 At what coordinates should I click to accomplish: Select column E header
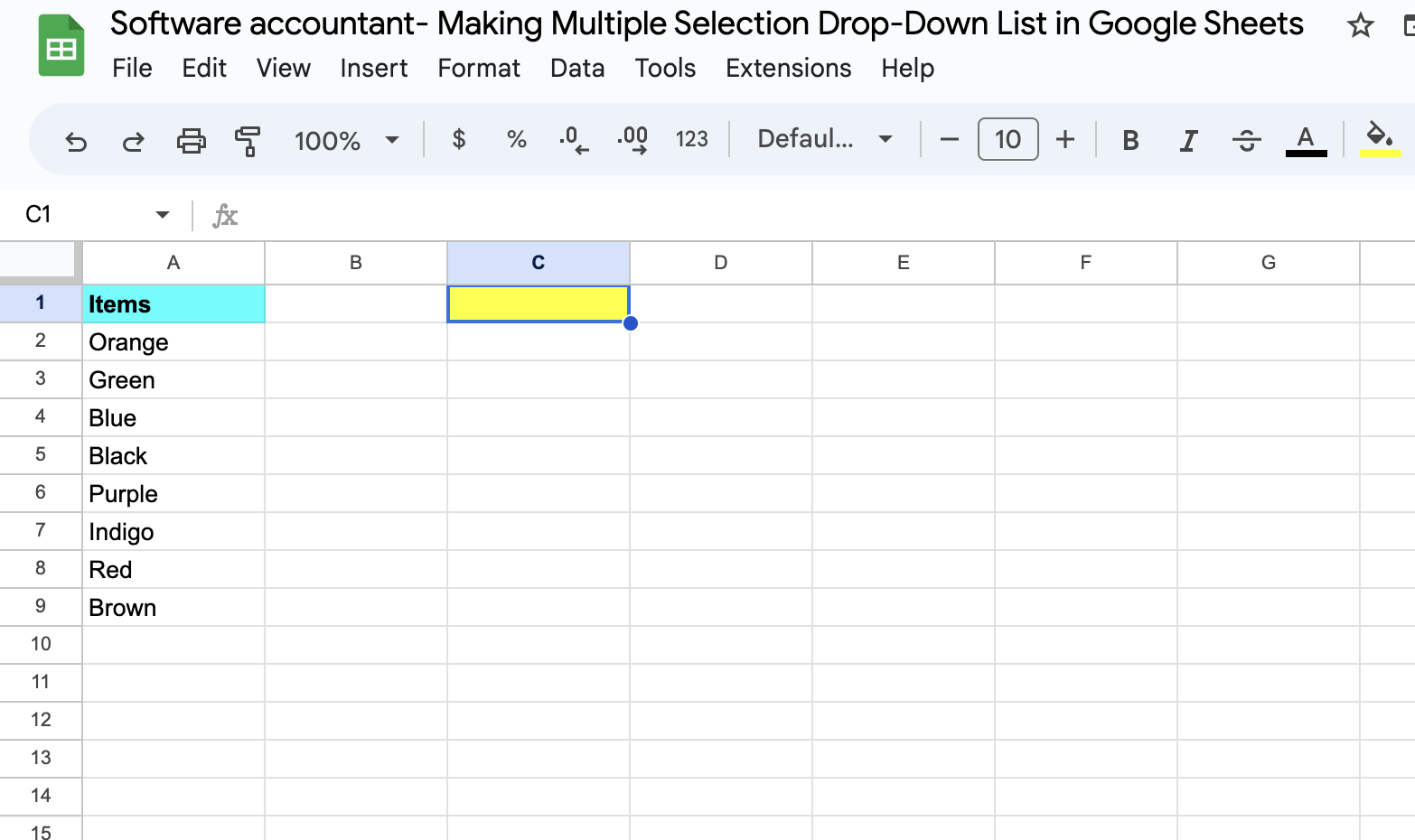click(x=904, y=263)
